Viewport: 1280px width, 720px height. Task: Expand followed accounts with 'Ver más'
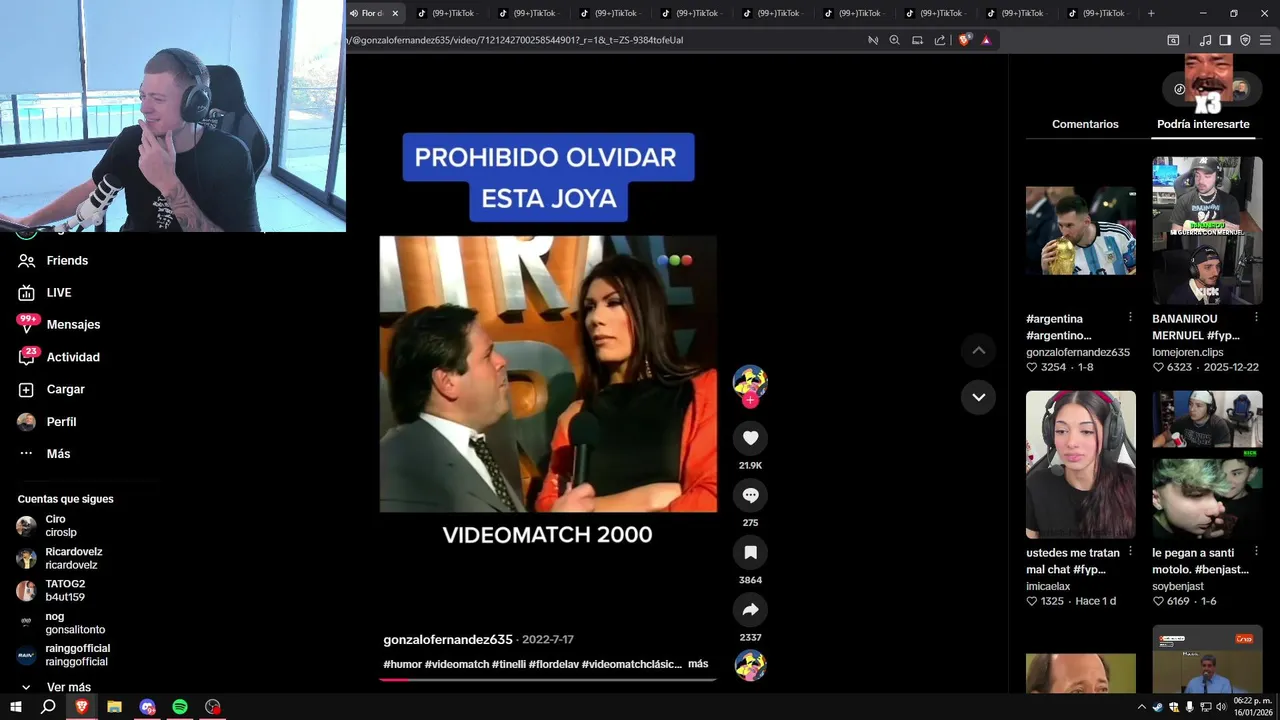point(68,687)
